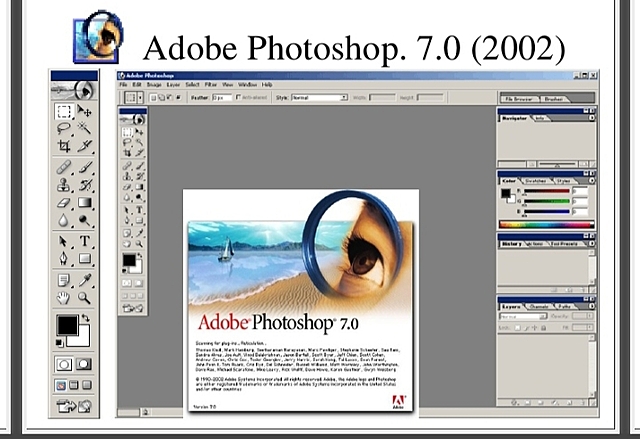Viewport: 640px width, 439px height.
Task: Click the Layers palette vertical scrollbar
Action: (x=591, y=365)
